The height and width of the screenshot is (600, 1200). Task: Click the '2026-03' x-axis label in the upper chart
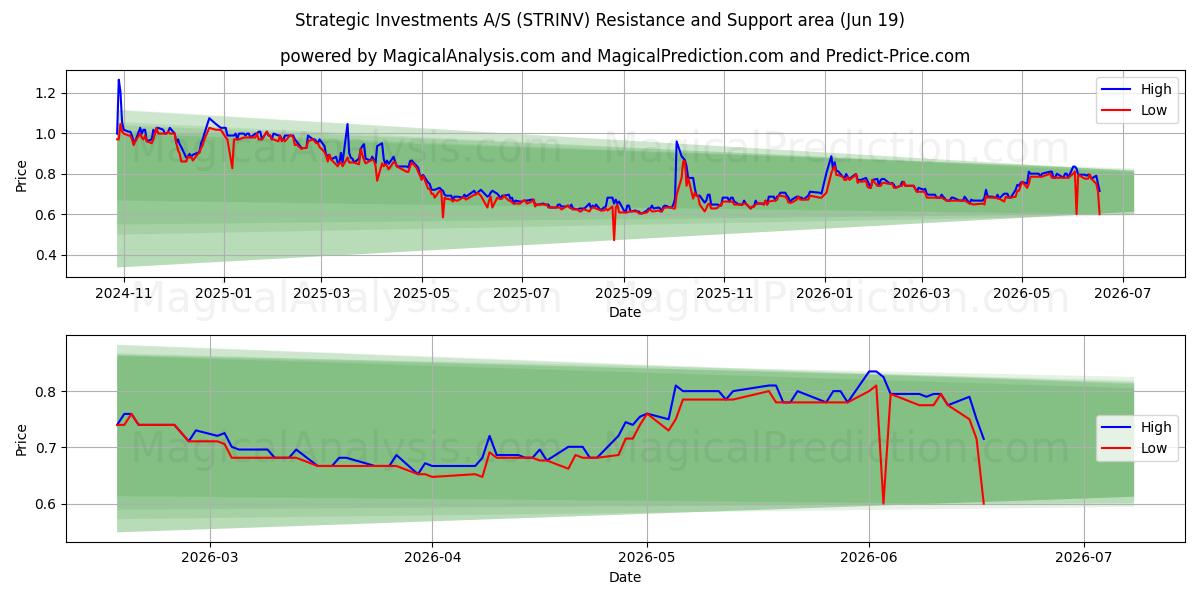tap(921, 295)
